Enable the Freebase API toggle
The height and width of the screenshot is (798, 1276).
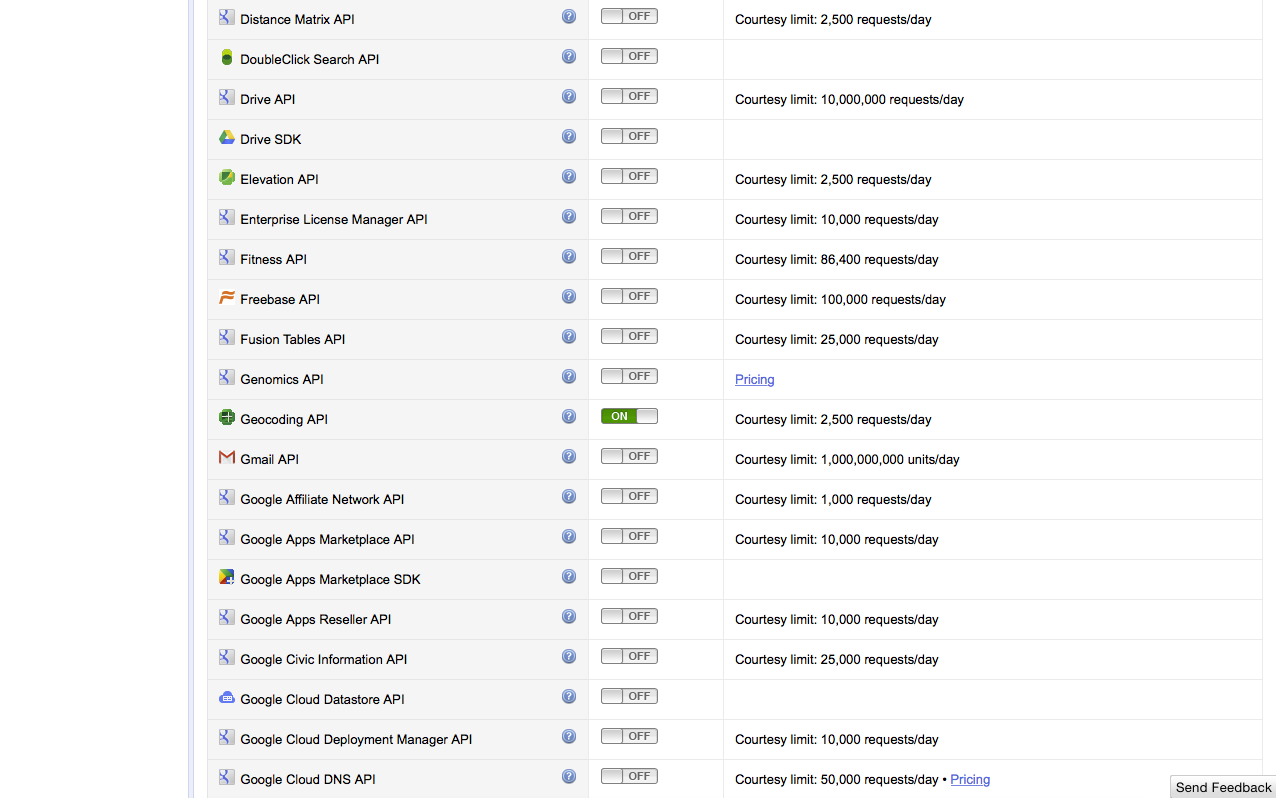click(629, 296)
